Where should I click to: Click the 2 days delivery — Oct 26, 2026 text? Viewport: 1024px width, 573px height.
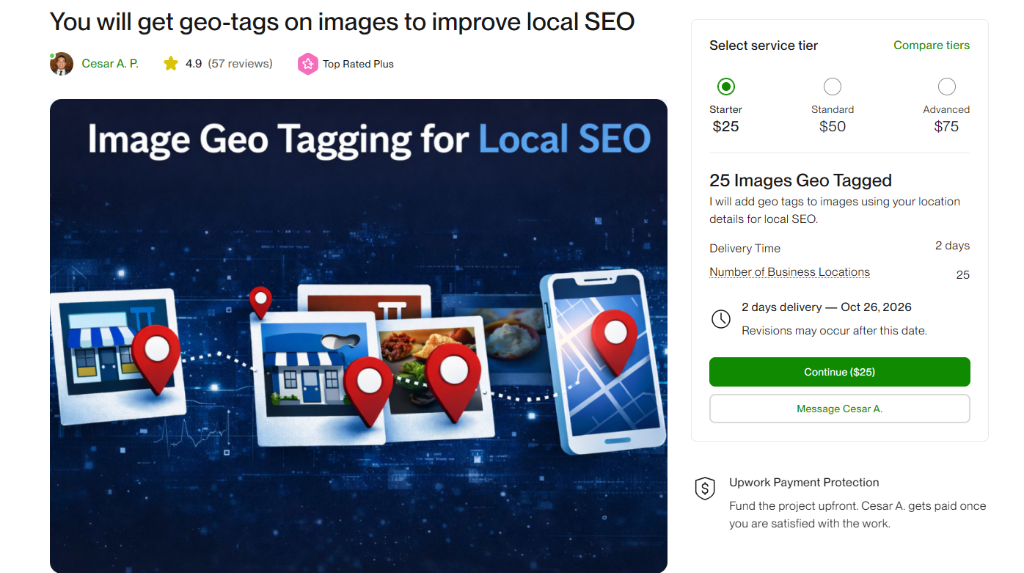pos(826,307)
